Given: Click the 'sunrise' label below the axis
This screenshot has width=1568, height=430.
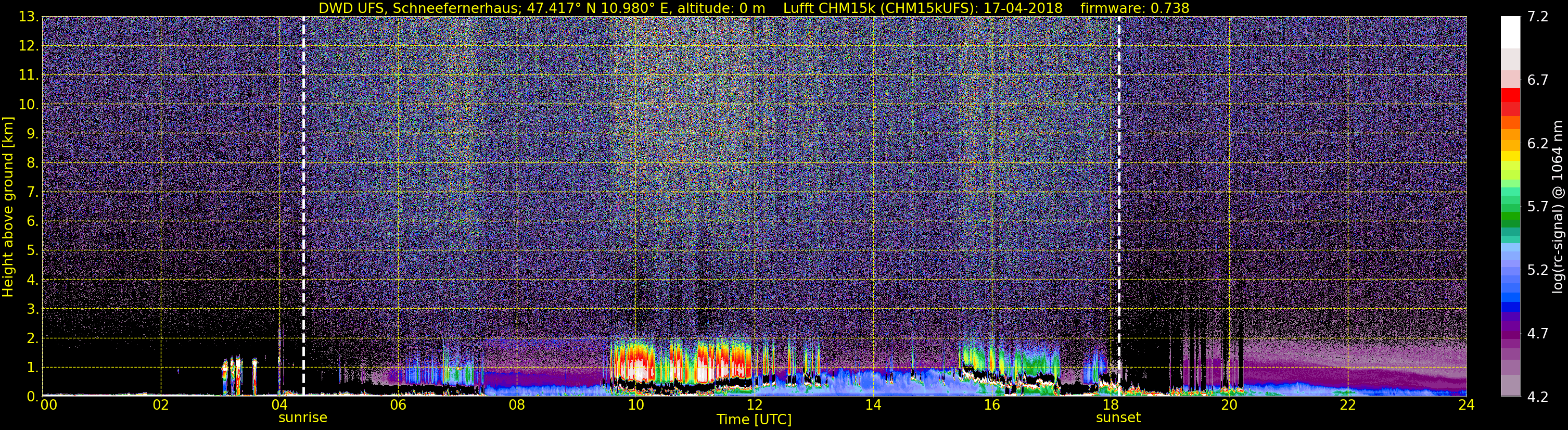Looking at the screenshot, I should tap(303, 418).
